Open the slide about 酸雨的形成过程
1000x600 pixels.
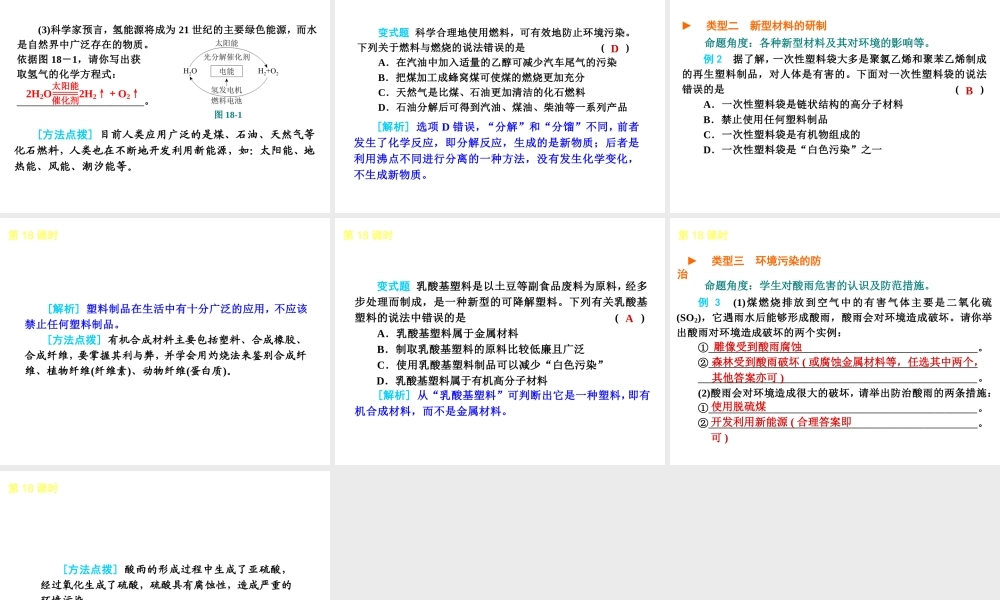point(165,536)
